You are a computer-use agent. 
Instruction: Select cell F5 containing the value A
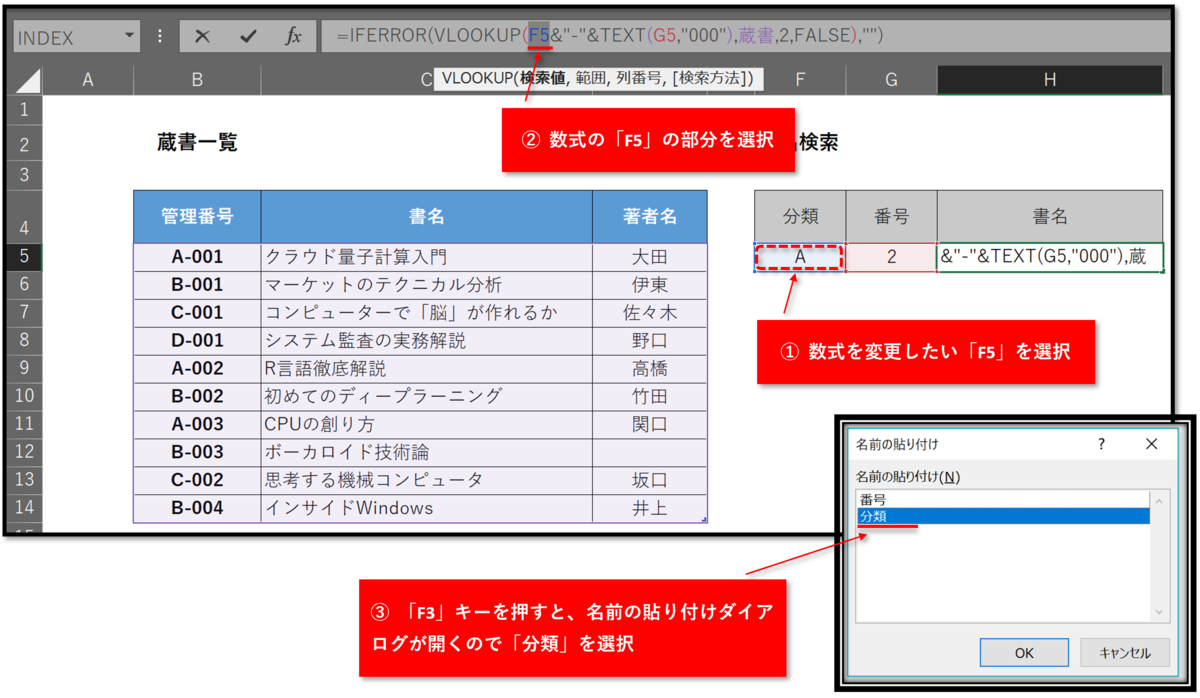click(x=799, y=257)
